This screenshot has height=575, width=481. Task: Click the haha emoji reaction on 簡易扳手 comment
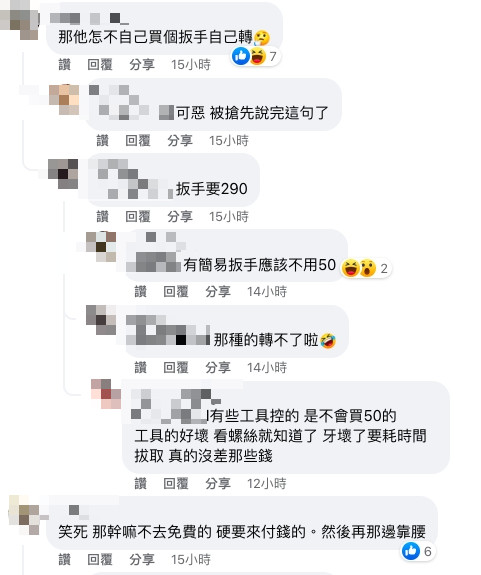pos(350,268)
